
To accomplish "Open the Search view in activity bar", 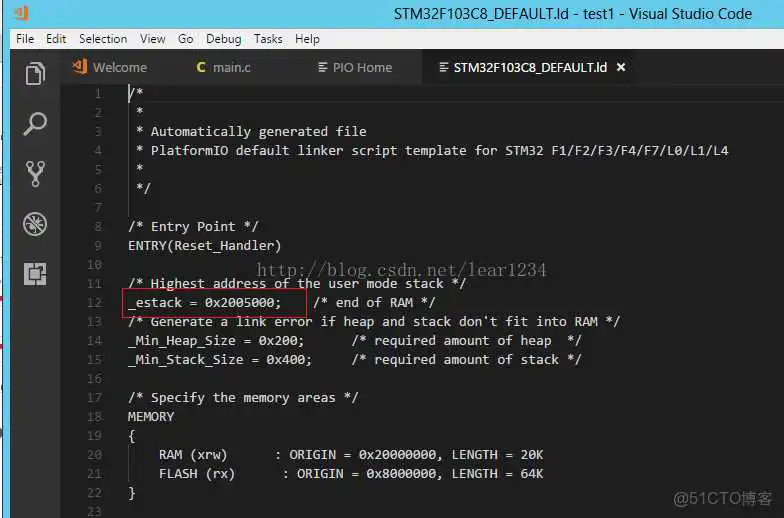I will pos(35,124).
